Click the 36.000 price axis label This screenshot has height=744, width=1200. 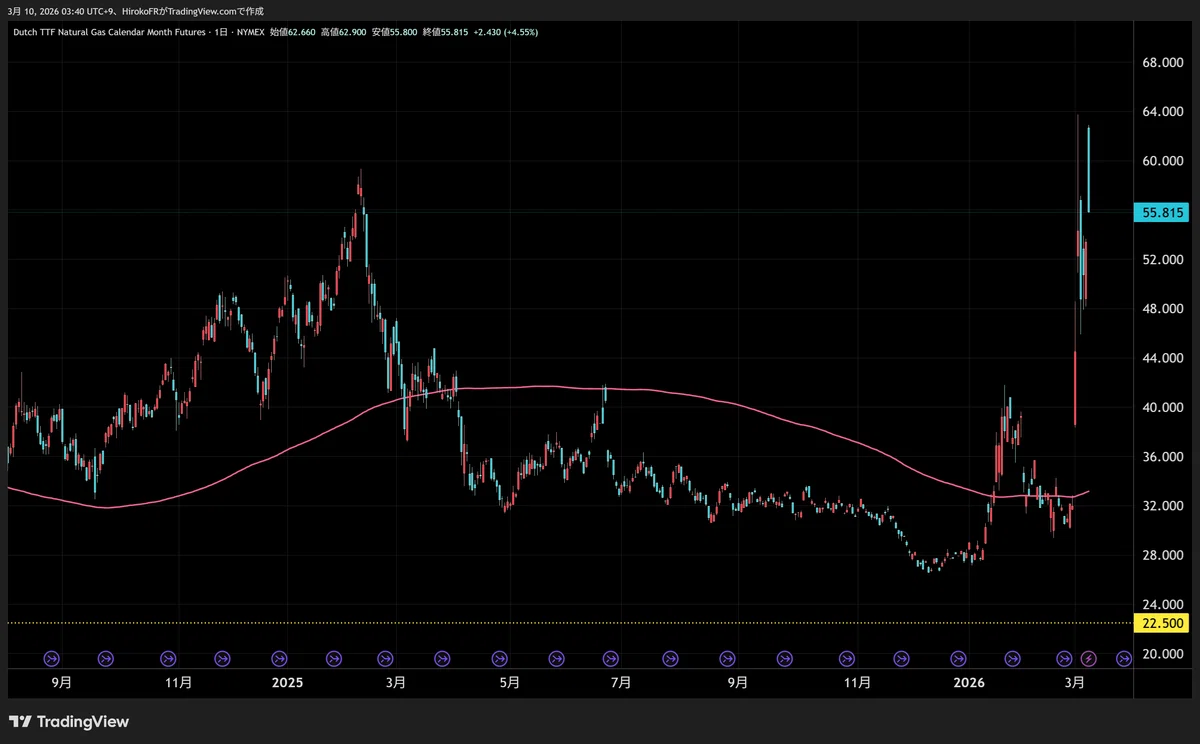(x=1162, y=457)
